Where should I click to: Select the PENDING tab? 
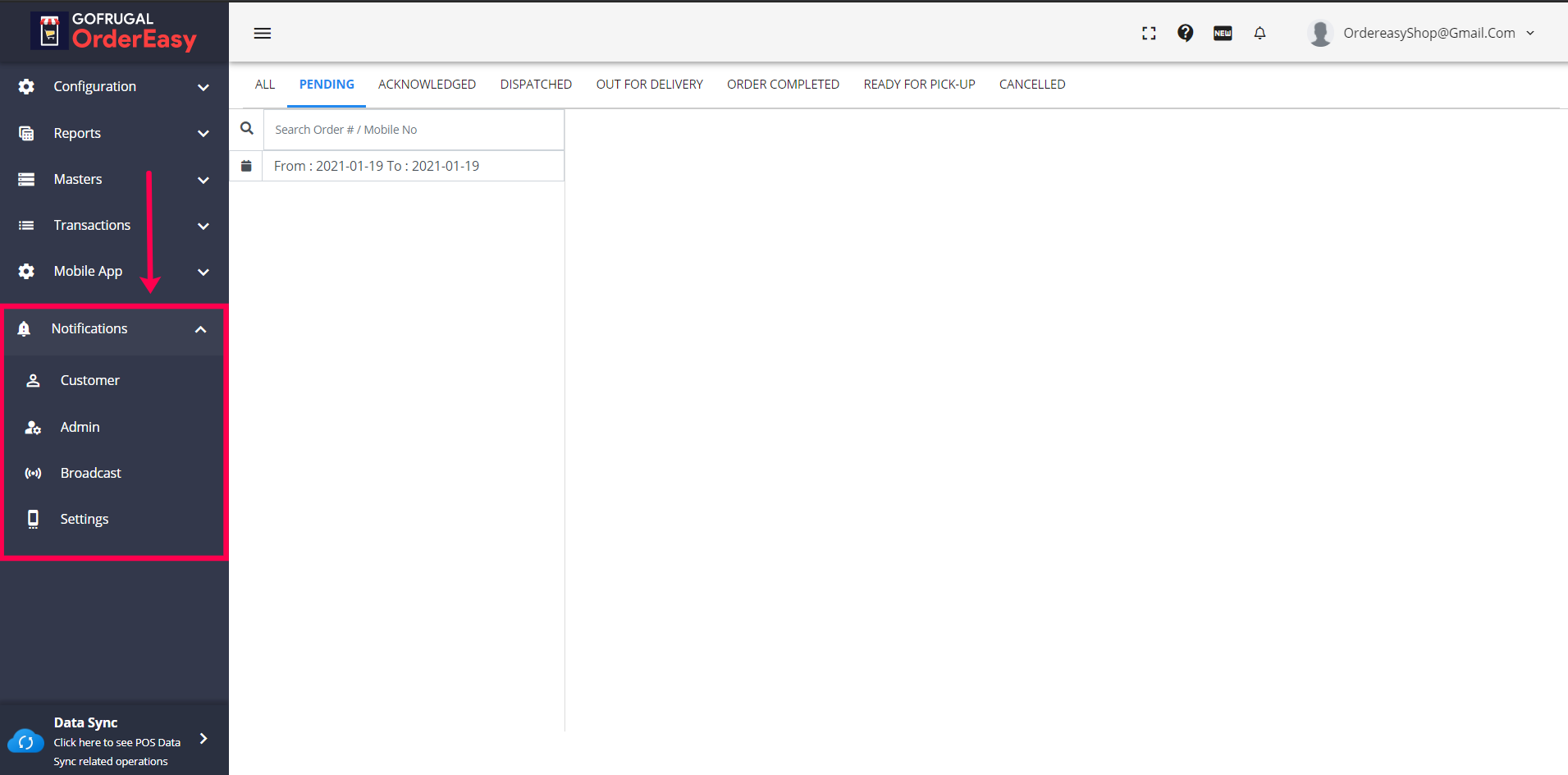click(327, 85)
